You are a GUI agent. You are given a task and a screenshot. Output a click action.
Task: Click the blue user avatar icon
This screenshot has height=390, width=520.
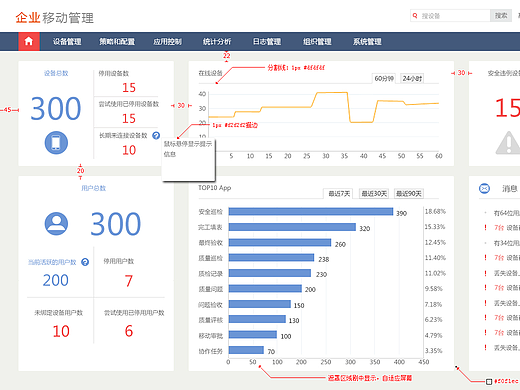56,224
